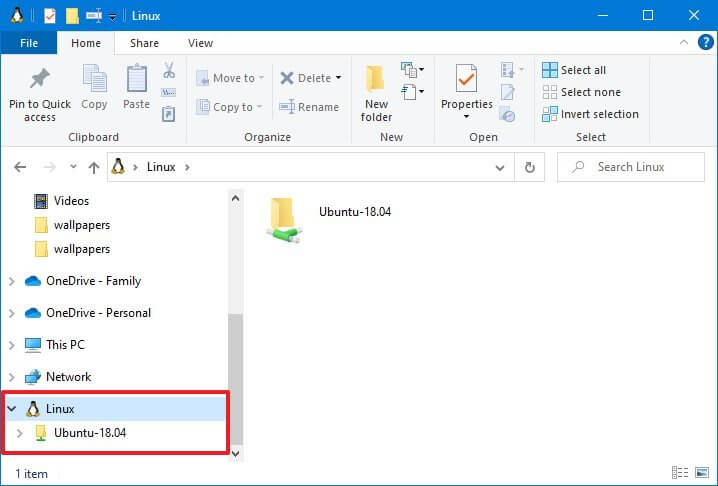Switch to the View ribbon tab
718x486 pixels.
pos(200,43)
